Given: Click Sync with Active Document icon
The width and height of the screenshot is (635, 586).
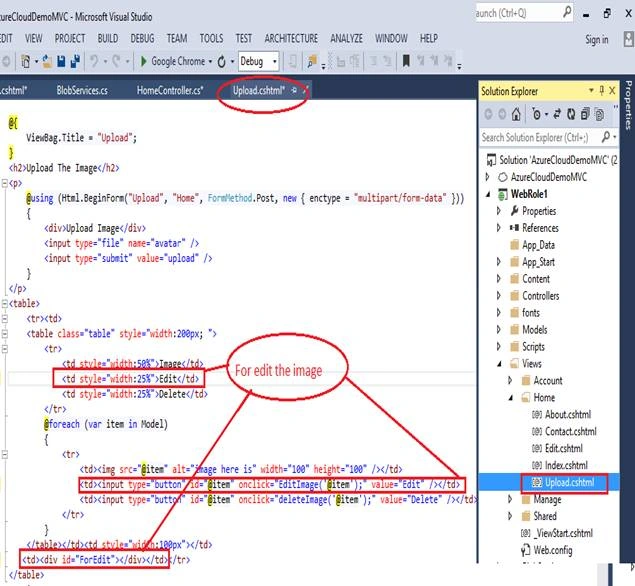Looking at the screenshot, I should tap(557, 114).
